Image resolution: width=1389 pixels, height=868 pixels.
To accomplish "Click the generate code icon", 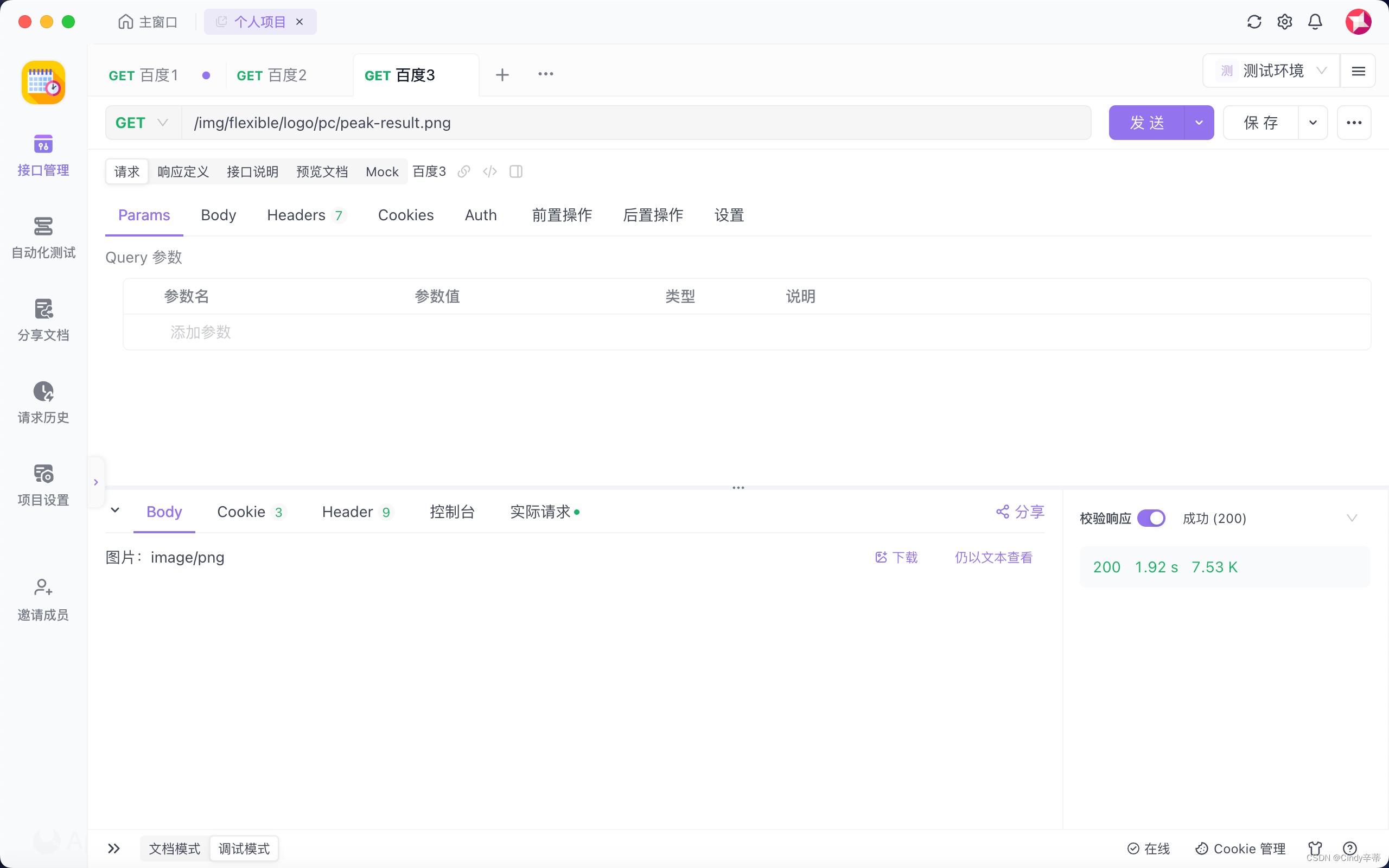I will pyautogui.click(x=489, y=171).
